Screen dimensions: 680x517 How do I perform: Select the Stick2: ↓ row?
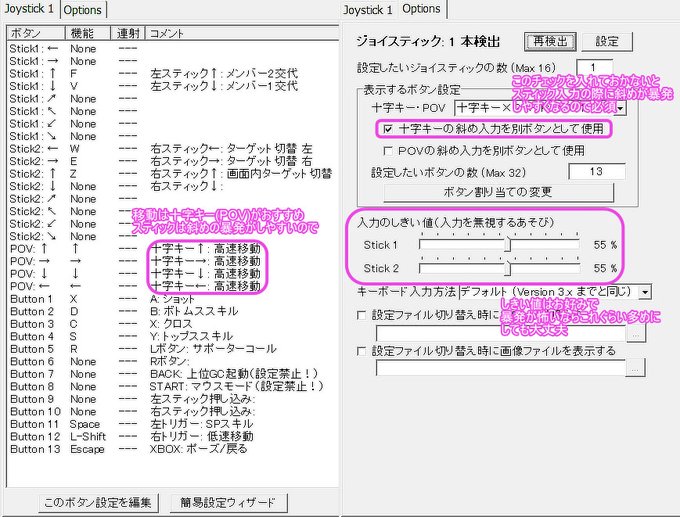click(x=173, y=187)
